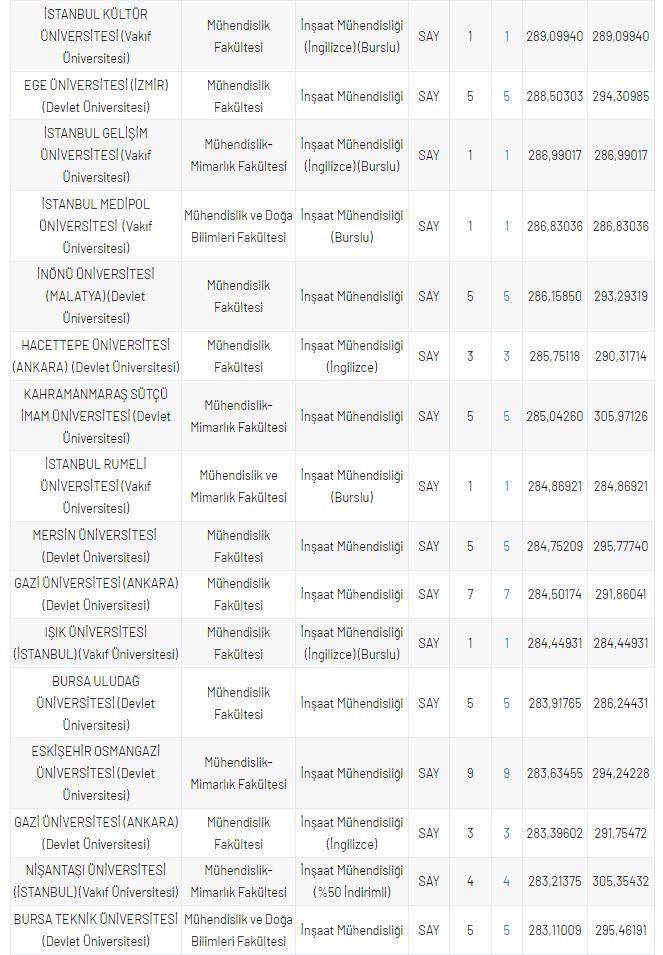The height and width of the screenshot is (955, 663).
Task: Click the İstanbul Kültür Üniversitesi name cell
Action: (96, 36)
